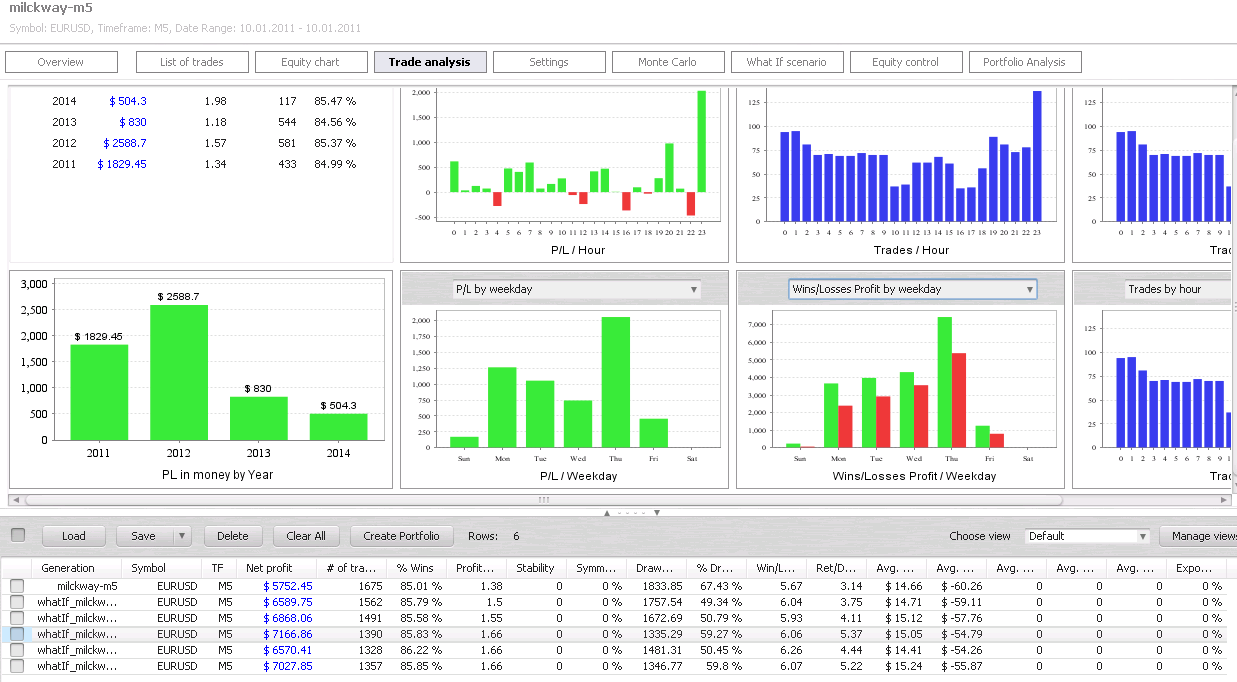Click the milckway-m5 generation name cell
The image size is (1237, 682).
(87, 586)
